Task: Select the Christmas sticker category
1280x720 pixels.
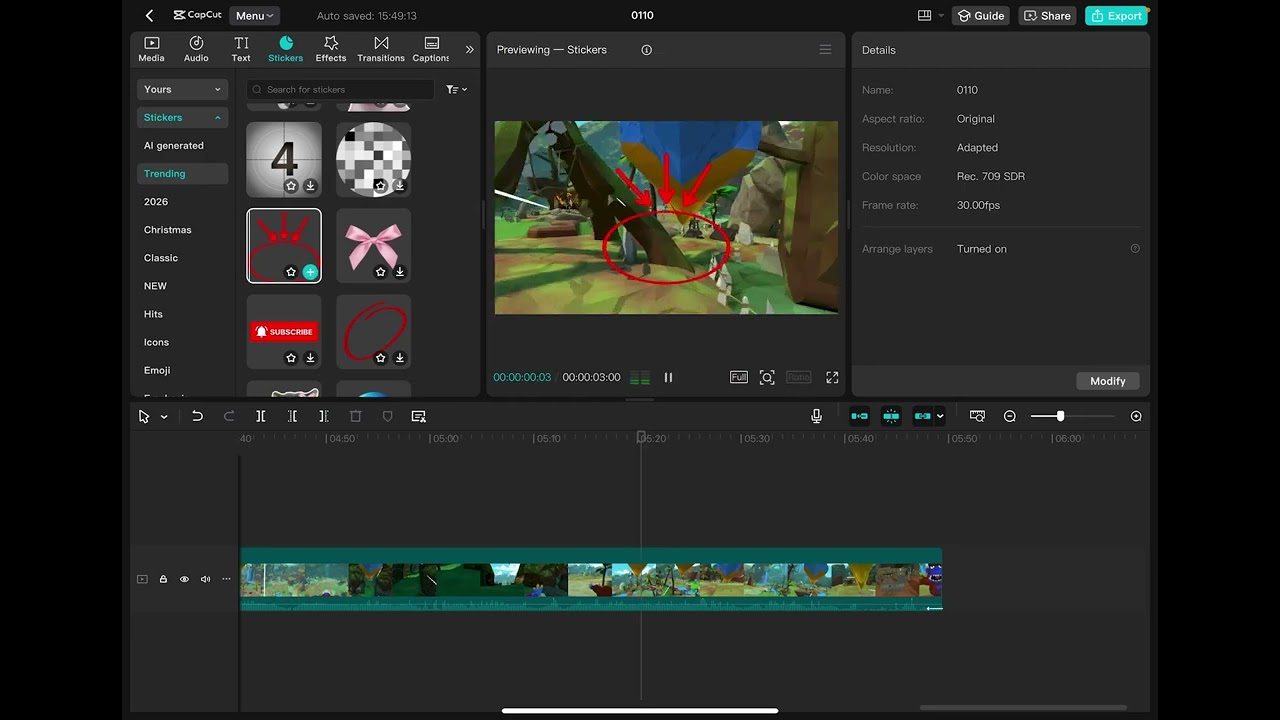Action: tap(168, 230)
